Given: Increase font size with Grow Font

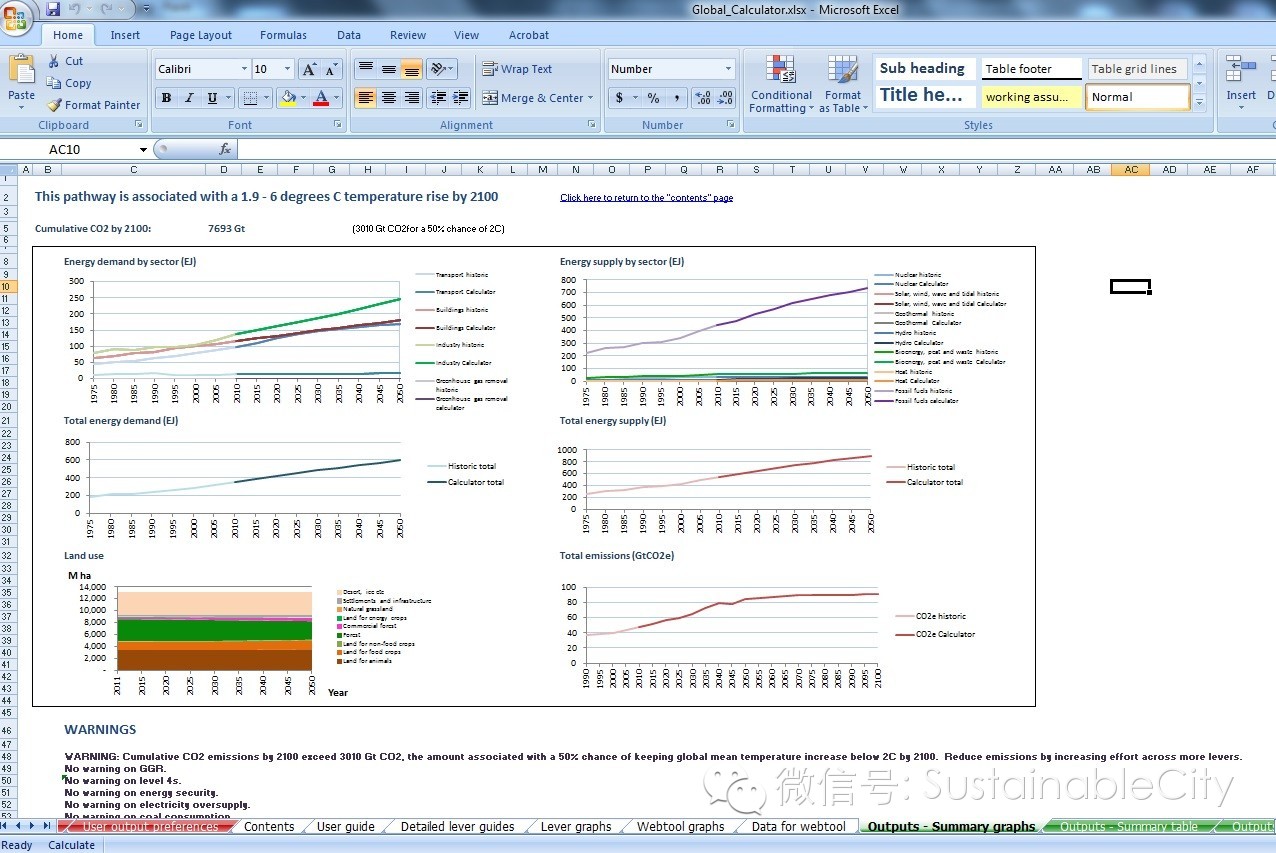Looking at the screenshot, I should click(309, 69).
